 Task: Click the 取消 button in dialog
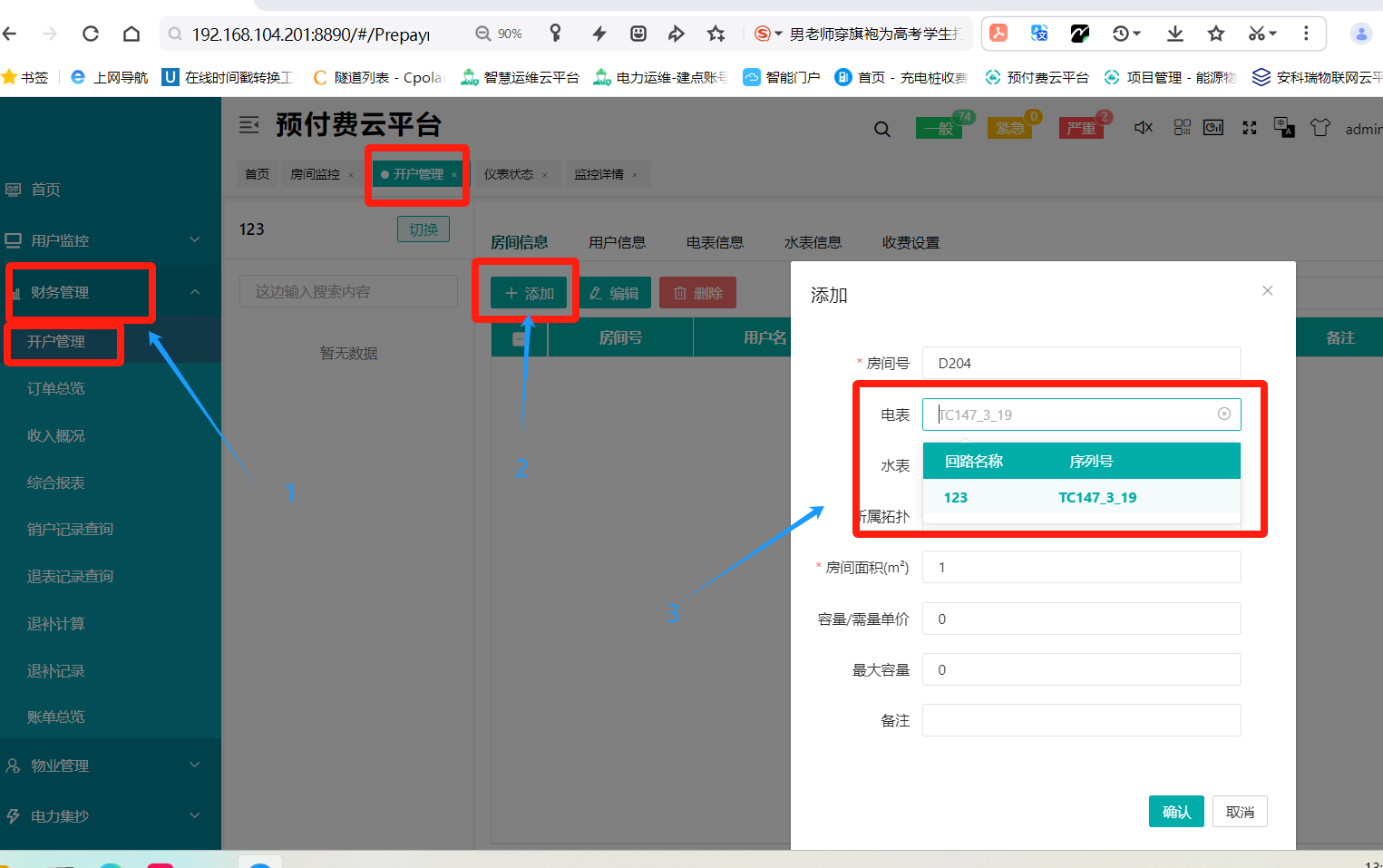pos(1239,812)
